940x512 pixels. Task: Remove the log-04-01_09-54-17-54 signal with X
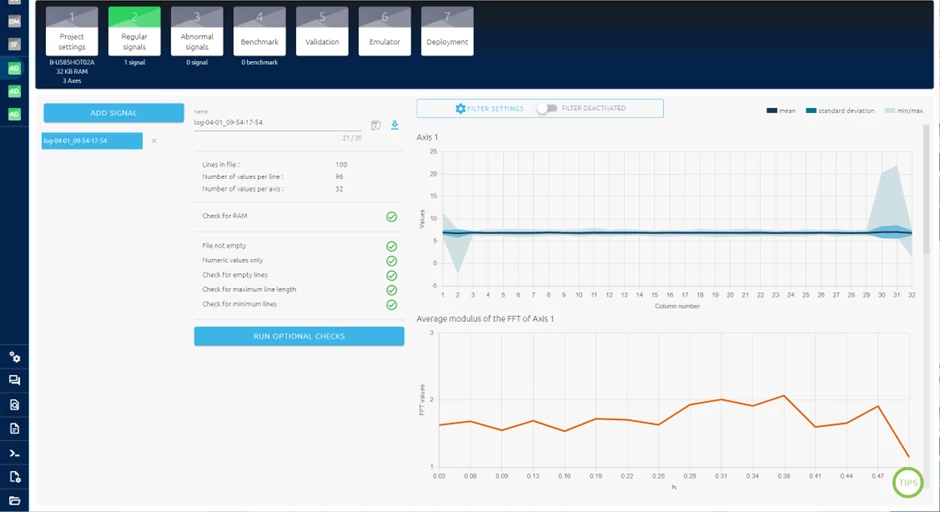pyautogui.click(x=154, y=141)
